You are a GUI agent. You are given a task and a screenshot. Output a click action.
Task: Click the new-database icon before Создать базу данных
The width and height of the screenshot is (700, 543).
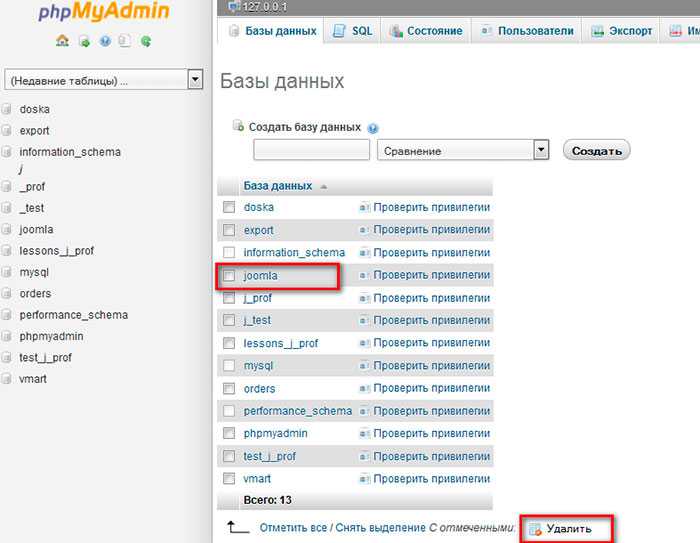tap(238, 126)
